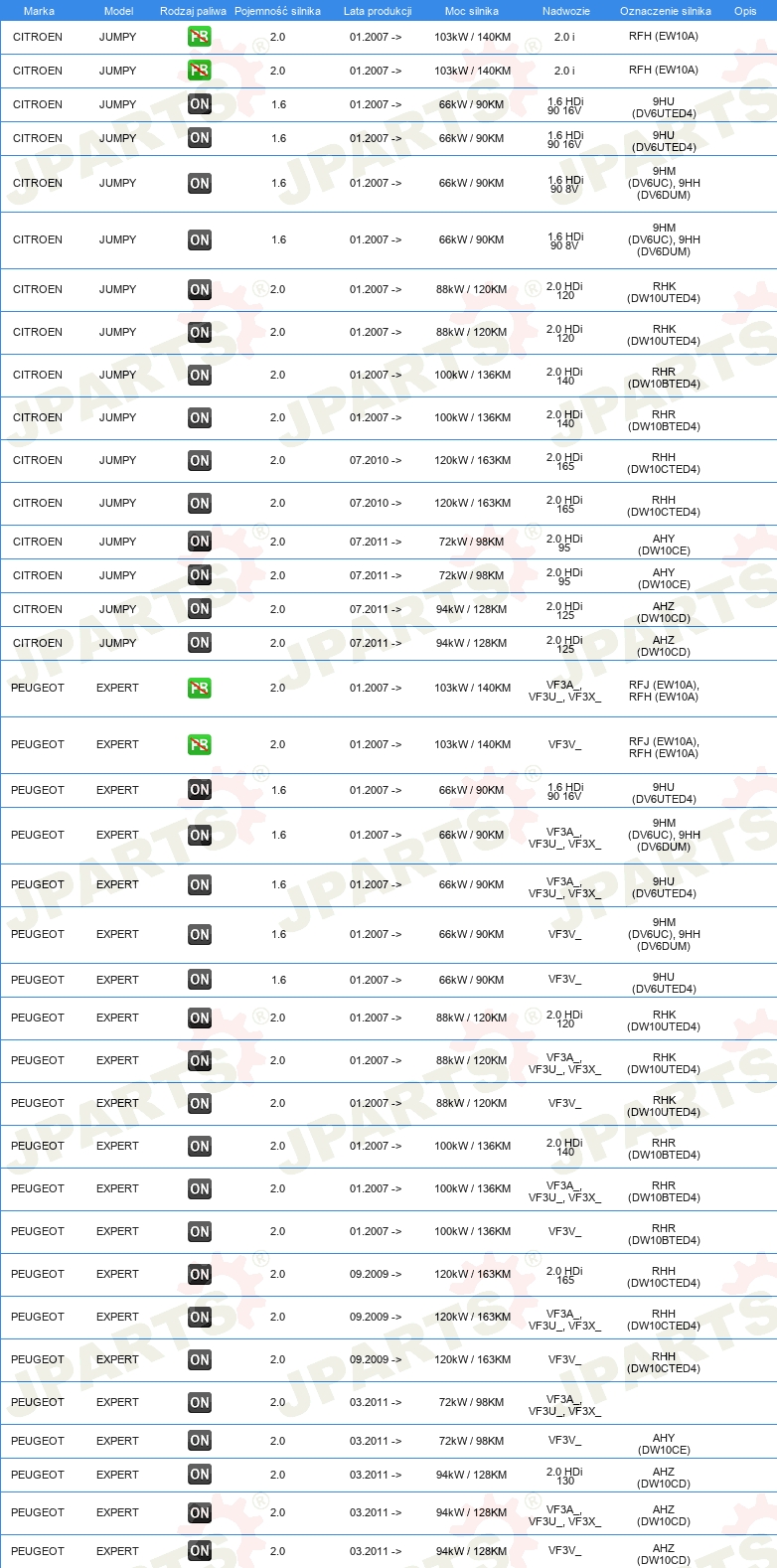777x1568 pixels.
Task: Click ON diesel icon in Peugeot VF3A_ RHH row
Action: coord(200,1317)
